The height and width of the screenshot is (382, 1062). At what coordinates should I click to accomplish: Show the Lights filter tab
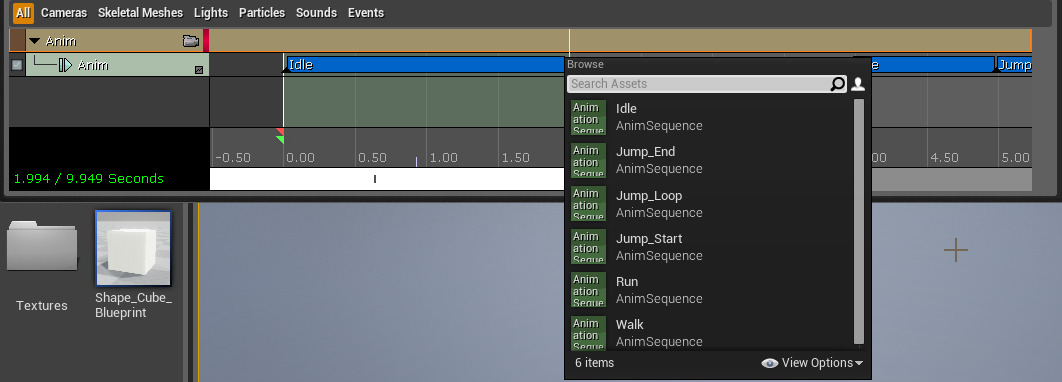(211, 13)
